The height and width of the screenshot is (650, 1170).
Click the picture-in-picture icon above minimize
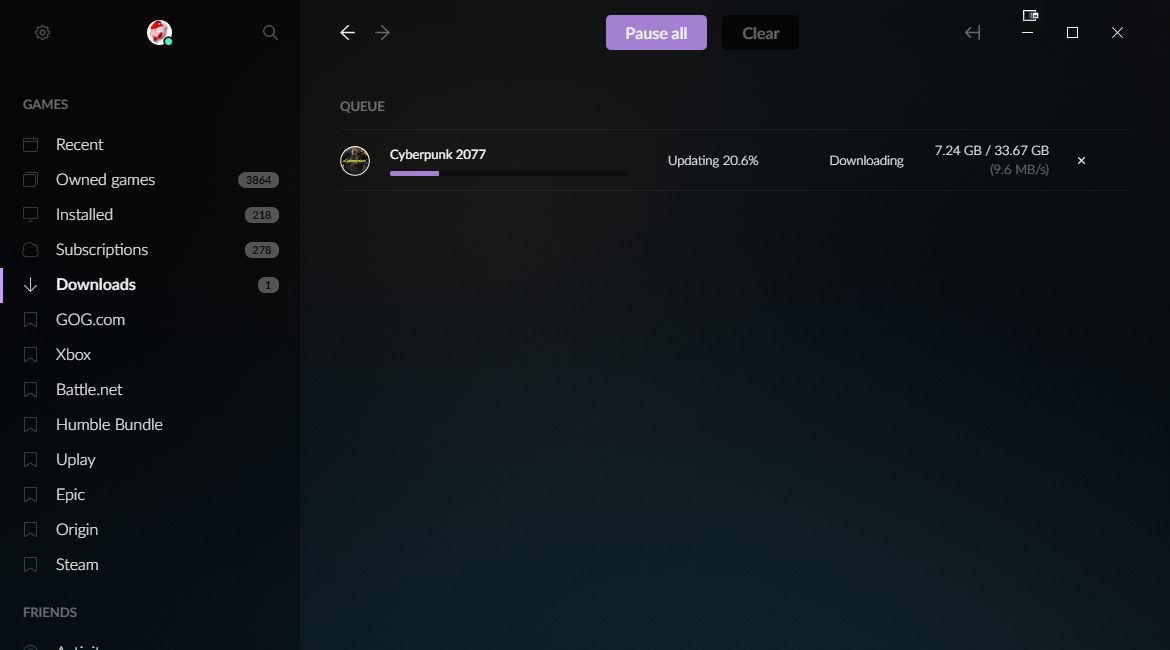tap(1030, 15)
